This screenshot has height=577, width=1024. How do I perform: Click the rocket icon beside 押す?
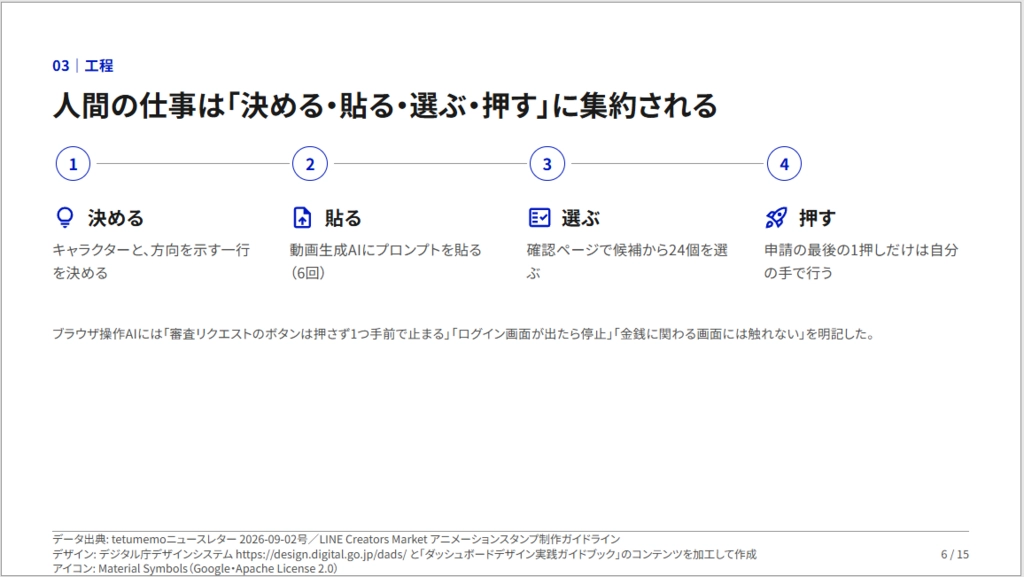pos(776,217)
